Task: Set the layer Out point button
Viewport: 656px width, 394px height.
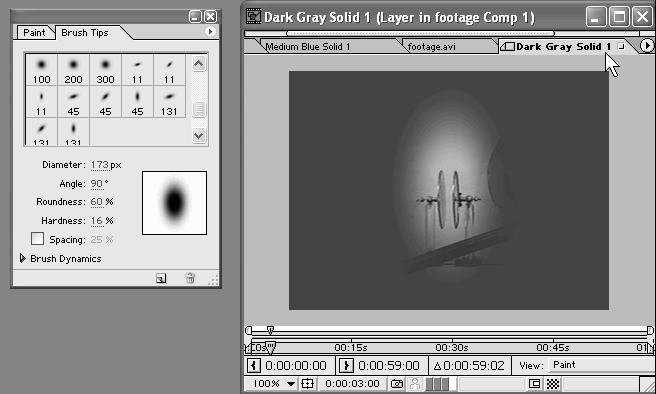Action: point(346,366)
